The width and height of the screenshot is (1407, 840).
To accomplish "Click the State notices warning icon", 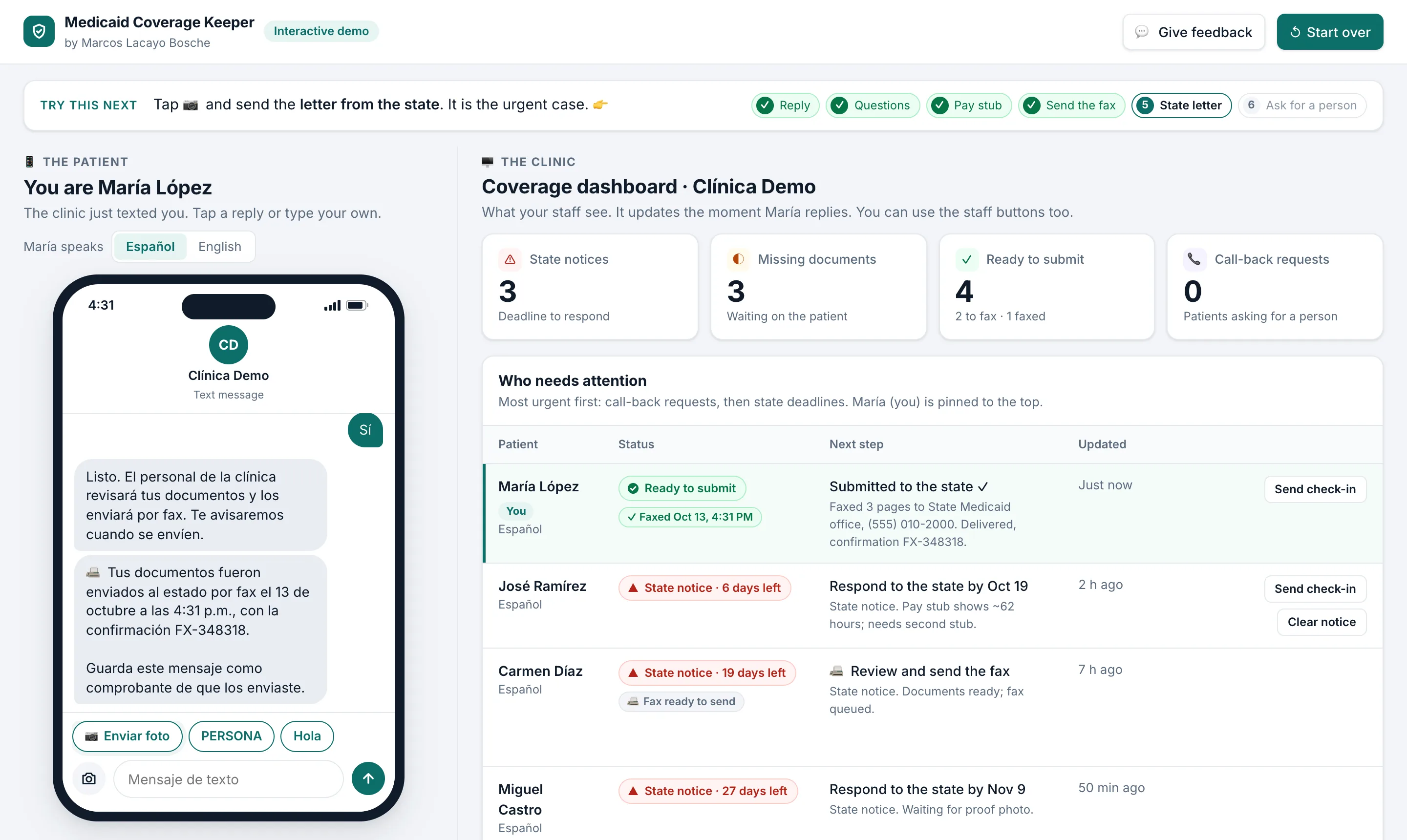I will coord(510,259).
